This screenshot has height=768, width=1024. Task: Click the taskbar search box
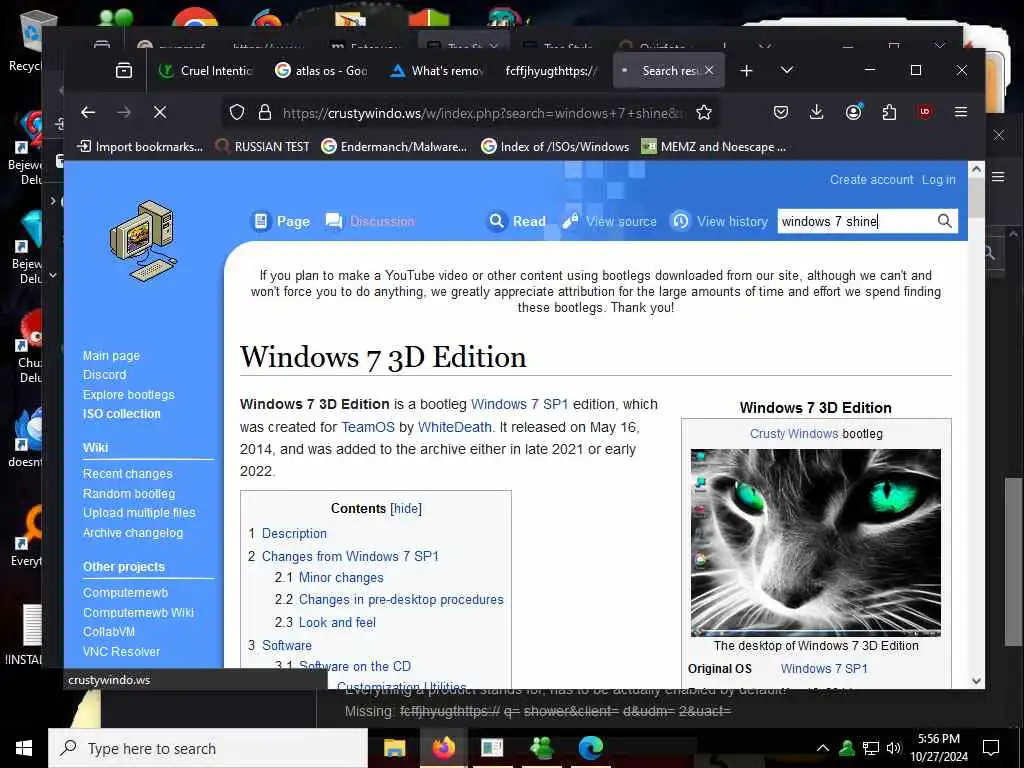coord(208,748)
